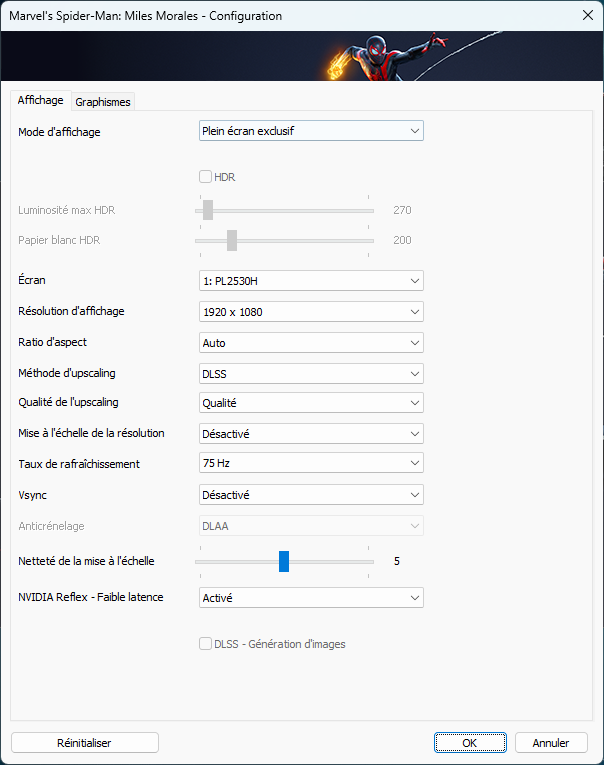
Task: Toggle DLSS Génération d'images checkbox
Action: pos(205,644)
